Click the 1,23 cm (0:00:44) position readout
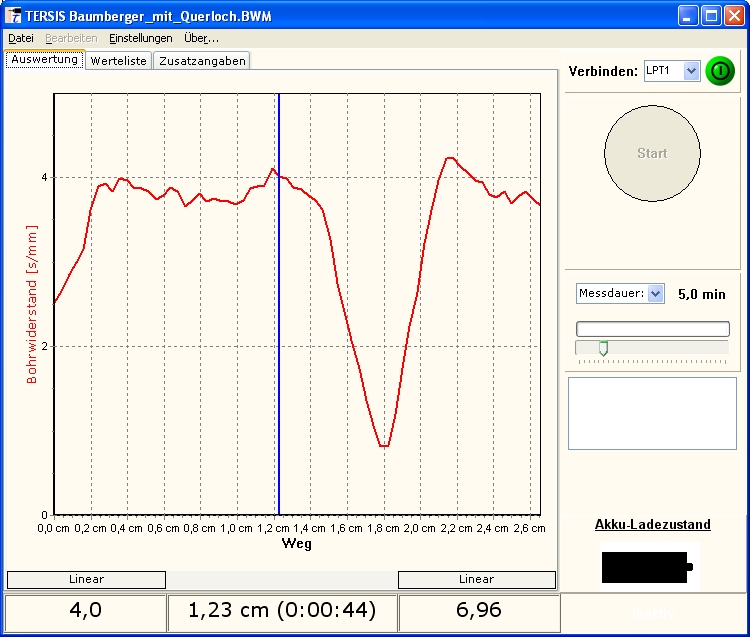Image resolution: width=750 pixels, height=637 pixels. 282,613
